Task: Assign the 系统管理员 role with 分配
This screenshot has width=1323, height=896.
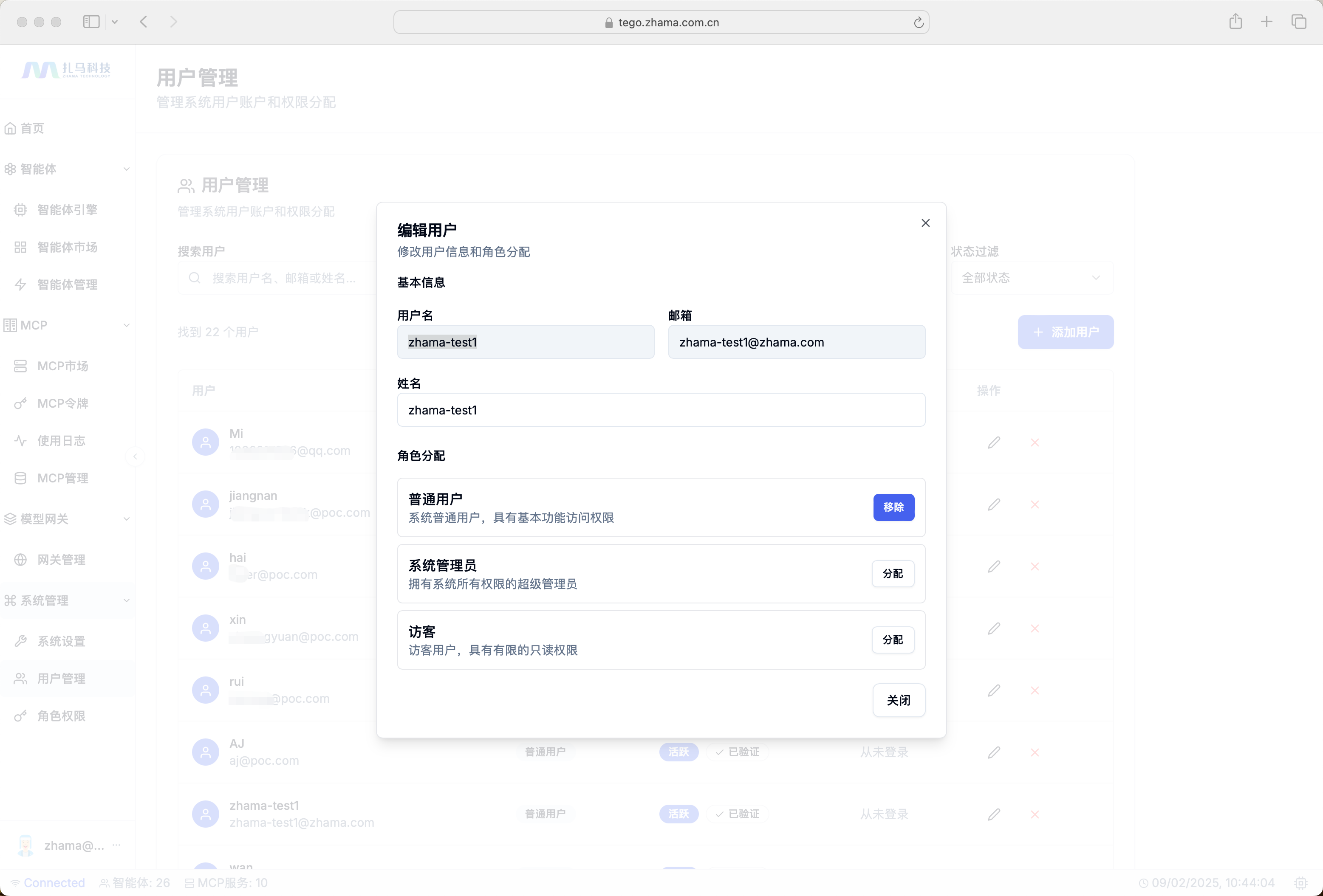Action: (x=893, y=573)
